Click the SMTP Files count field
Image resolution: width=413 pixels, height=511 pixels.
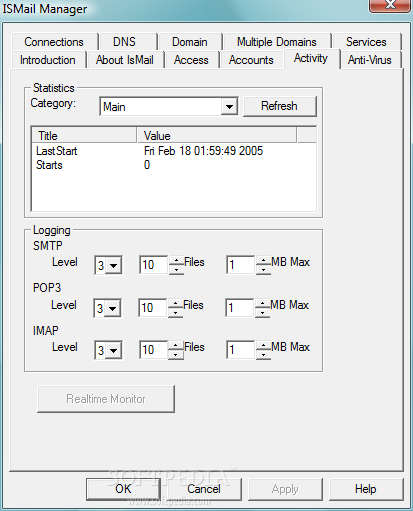[x=153, y=265]
